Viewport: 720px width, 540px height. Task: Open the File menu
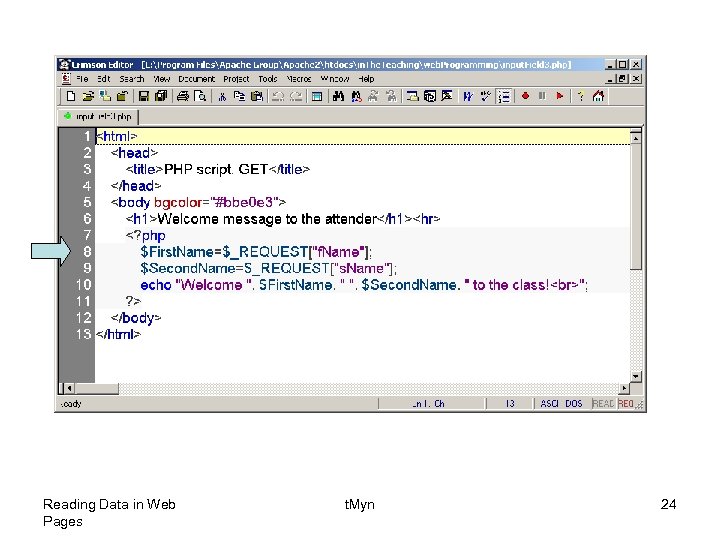[83, 79]
